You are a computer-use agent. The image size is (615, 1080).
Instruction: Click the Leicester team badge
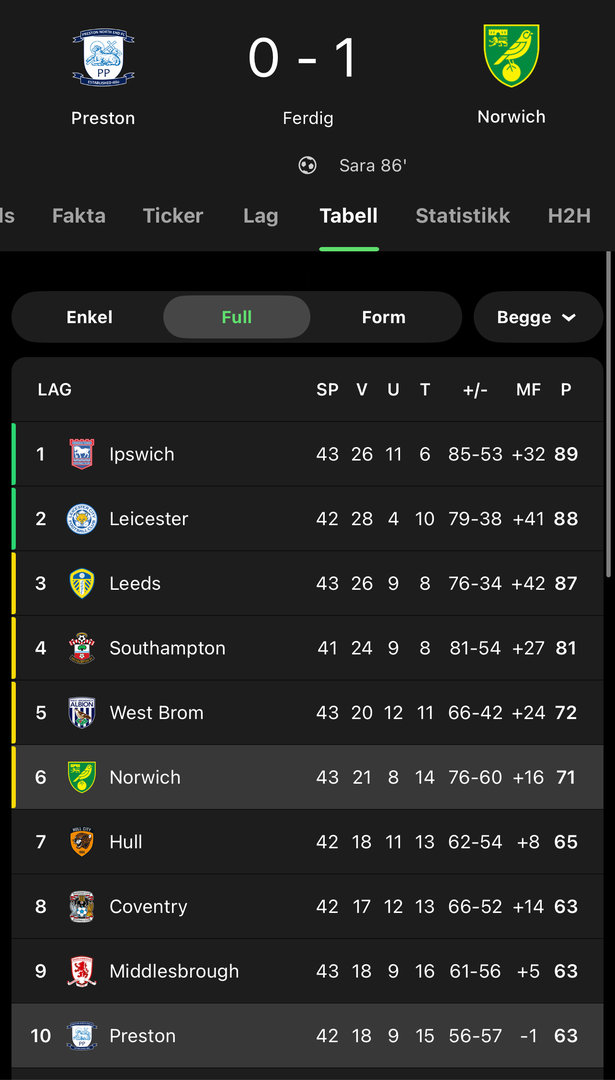click(82, 519)
